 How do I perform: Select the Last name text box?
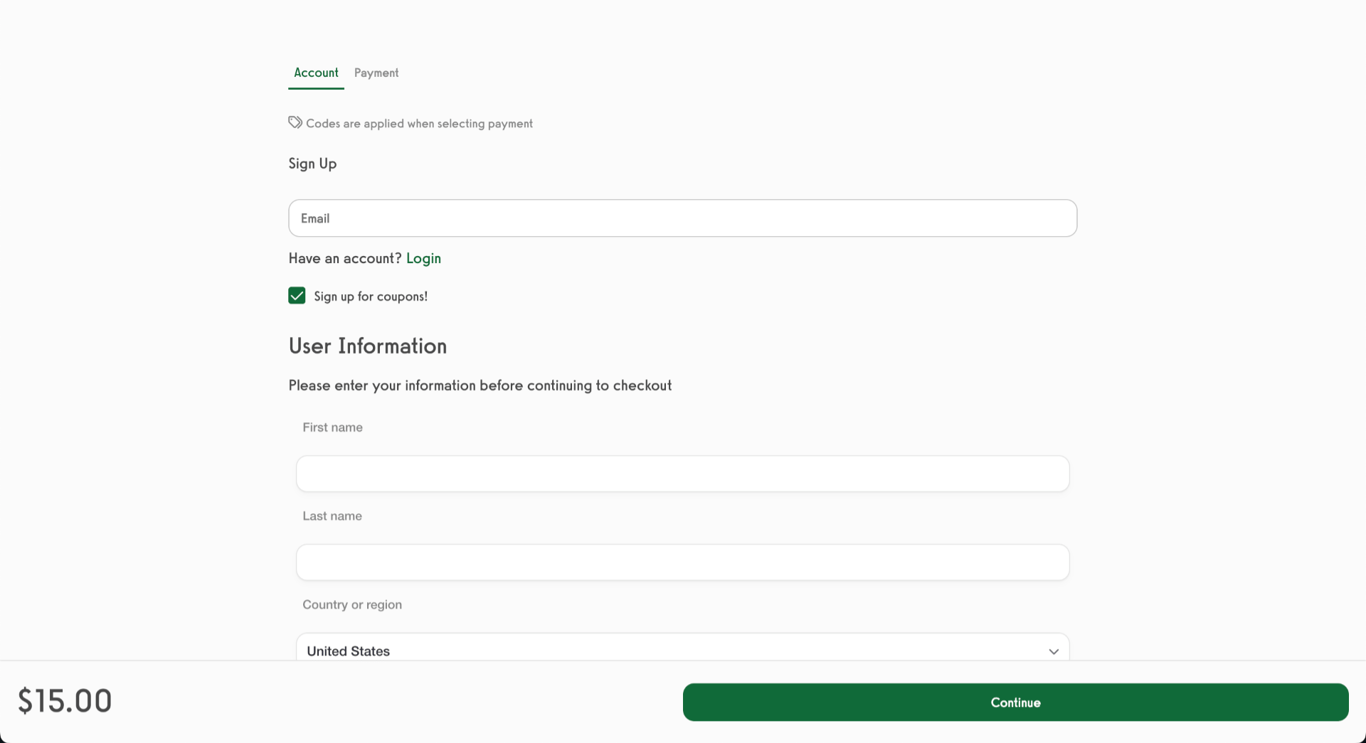[x=682, y=562]
